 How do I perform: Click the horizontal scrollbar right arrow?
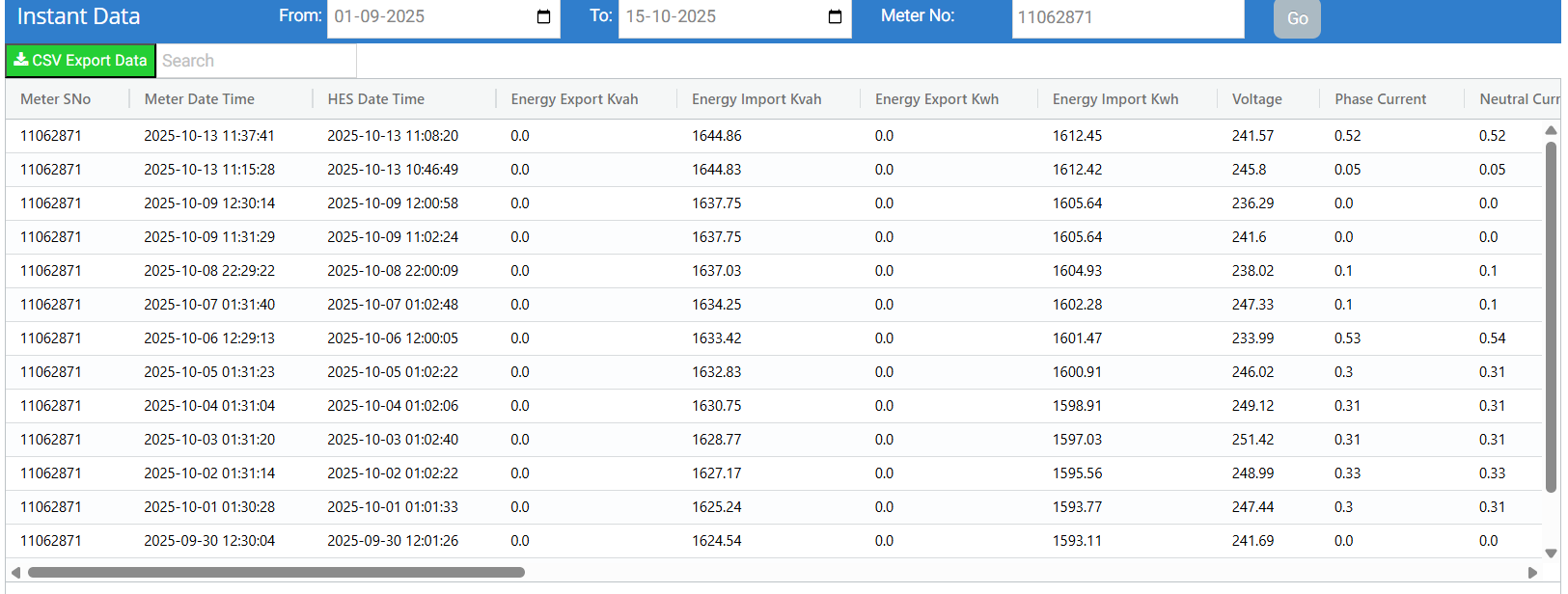click(x=1532, y=573)
